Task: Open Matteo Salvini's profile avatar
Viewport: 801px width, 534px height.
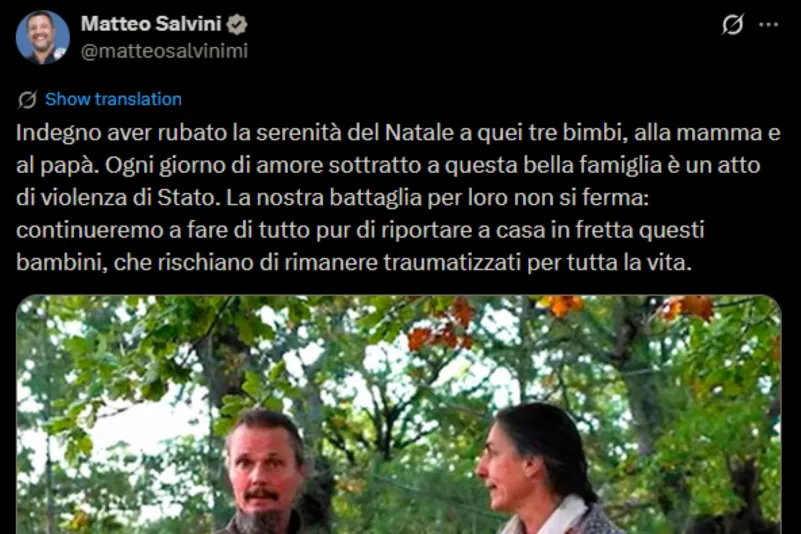Action: pos(43,37)
